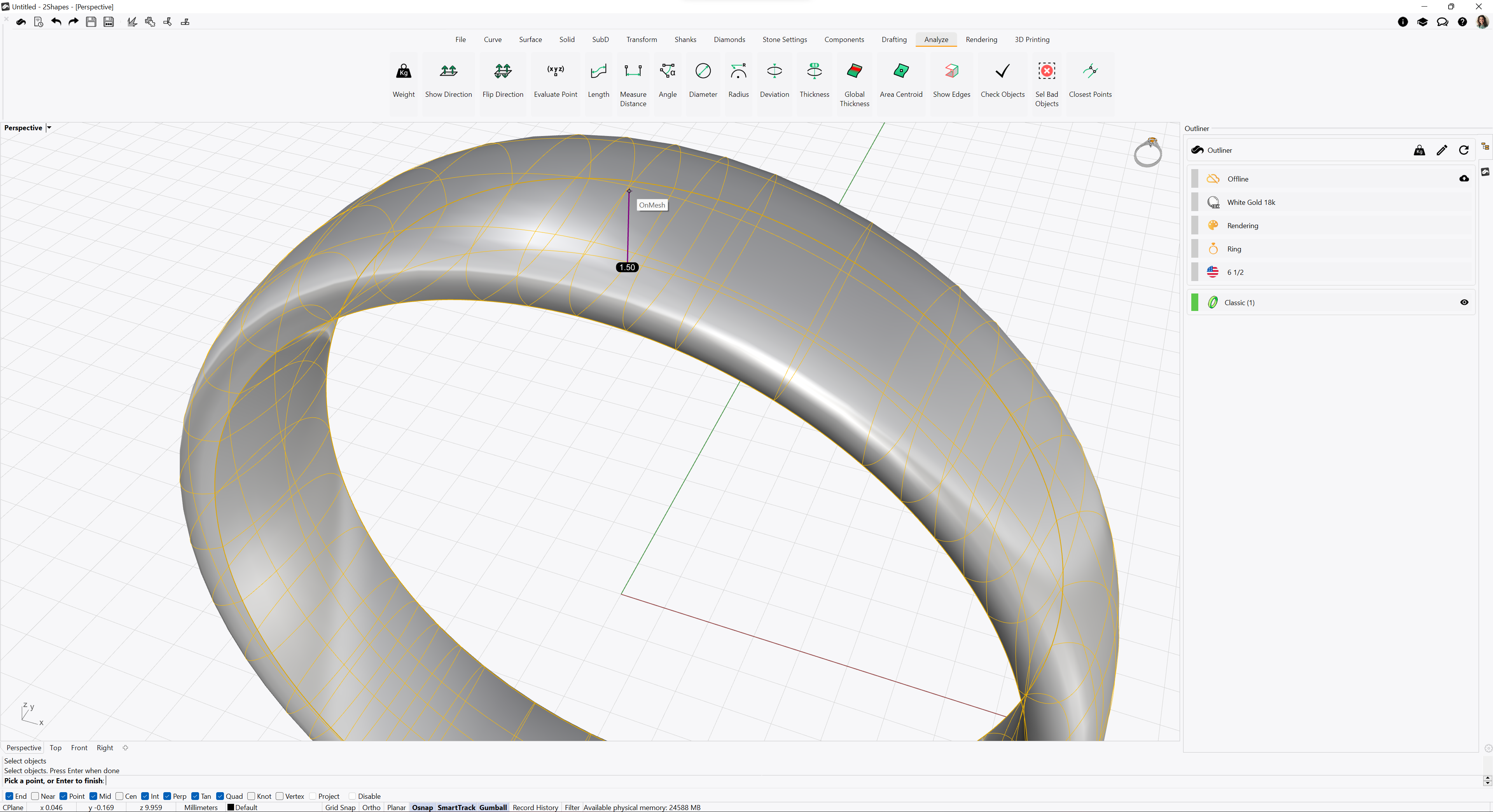Image resolution: width=1493 pixels, height=812 pixels.
Task: Uncheck the Quad osnap checkbox
Action: tap(220, 796)
